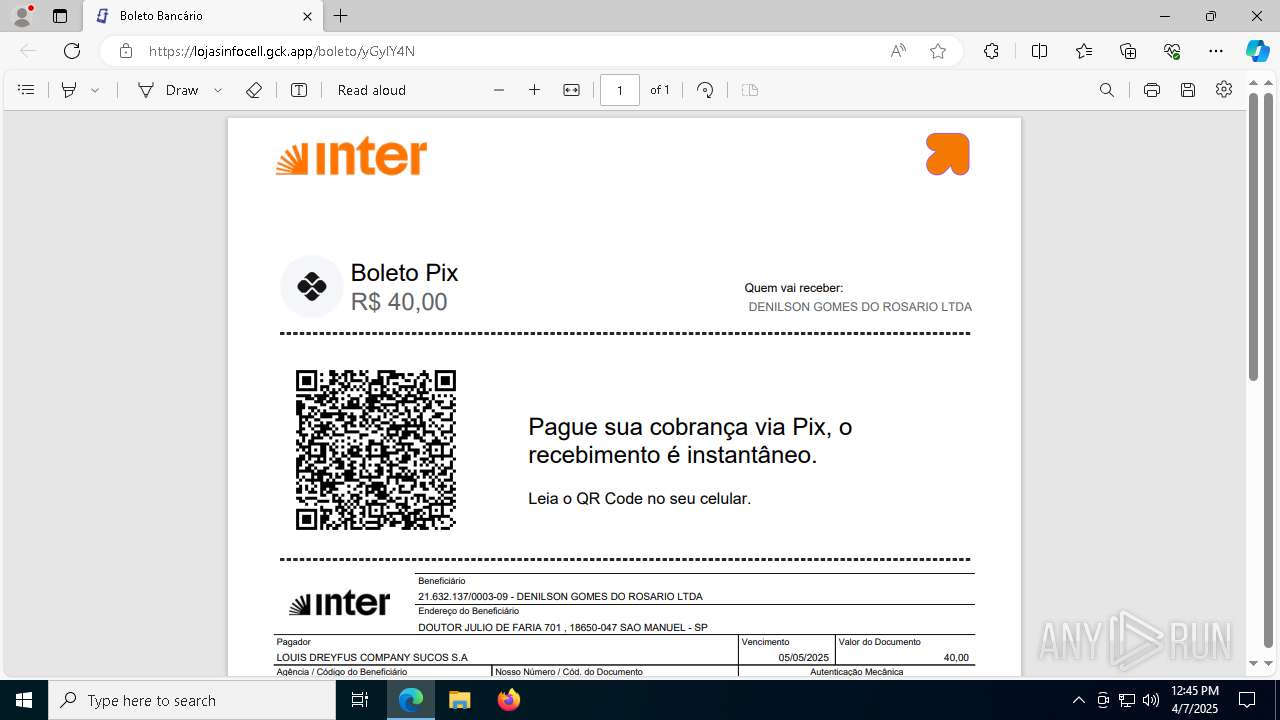Viewport: 1280px width, 720px height.
Task: Toggle the page view icon
Action: pyautogui.click(x=750, y=90)
